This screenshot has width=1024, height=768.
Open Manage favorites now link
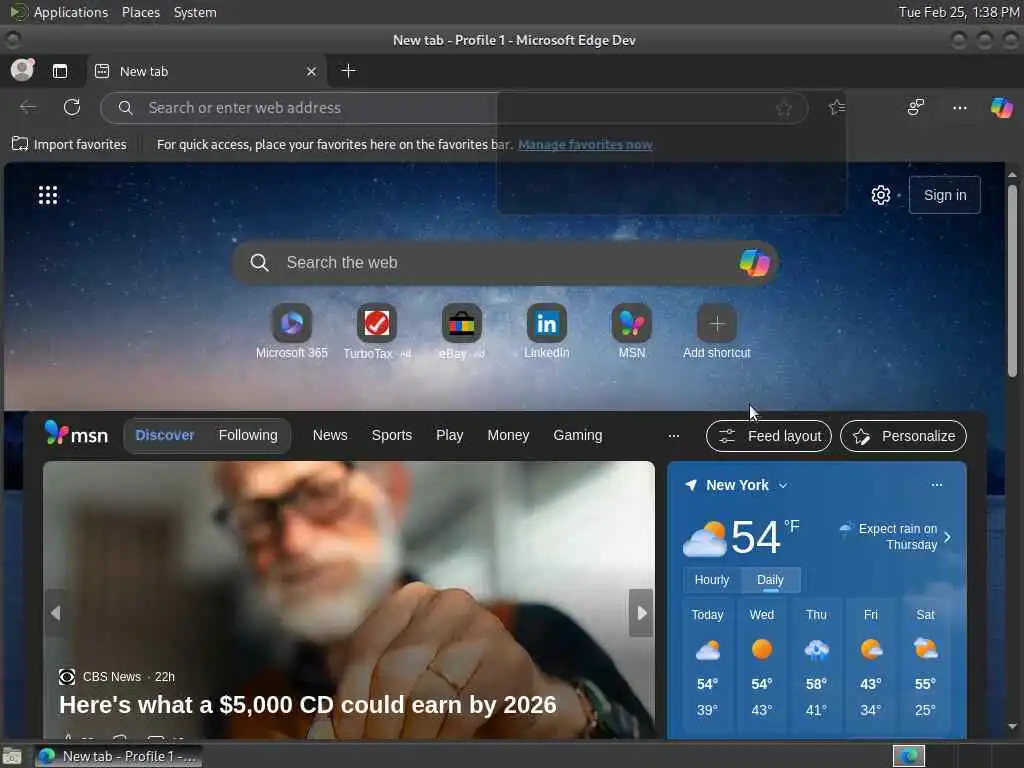pyautogui.click(x=585, y=144)
